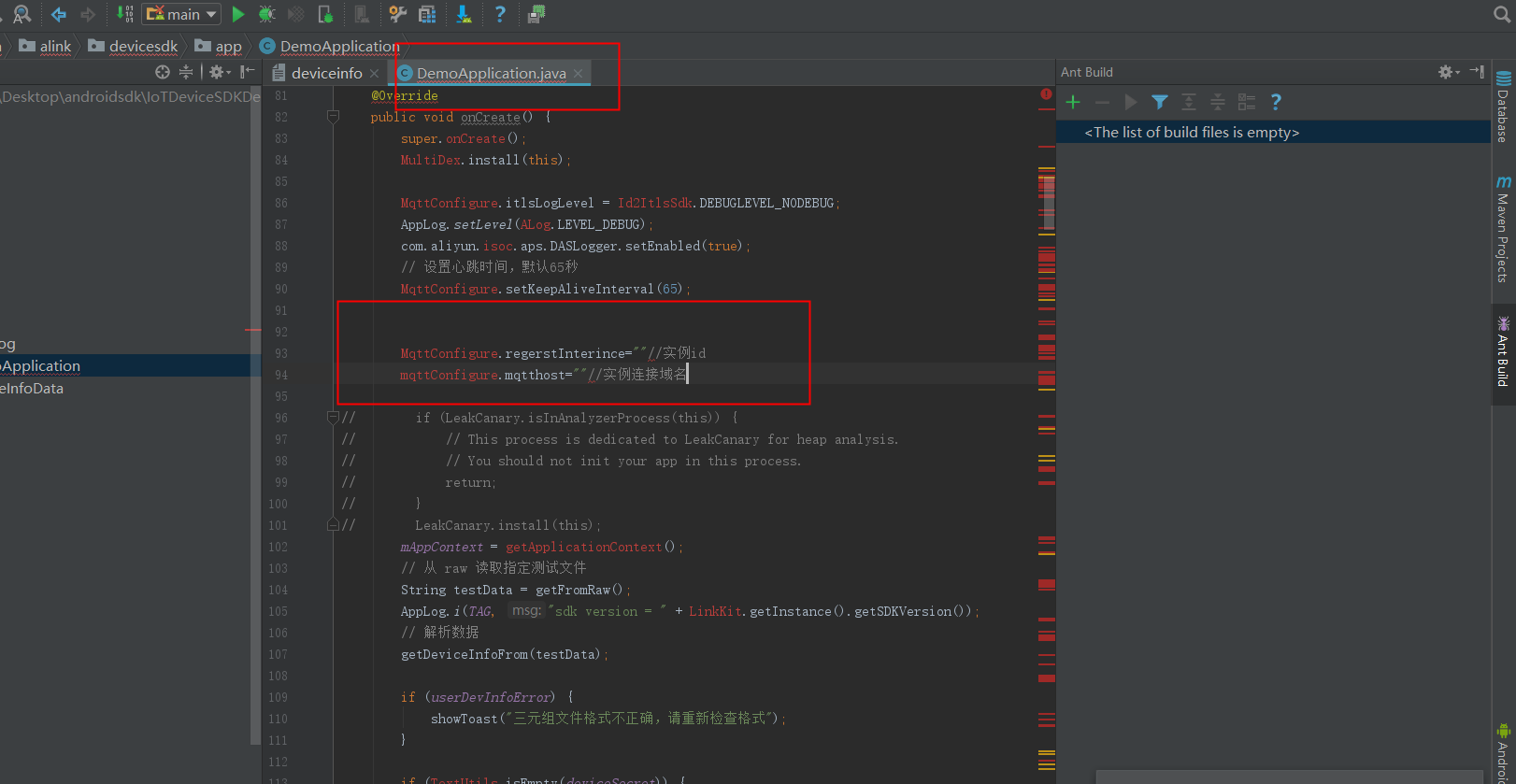Click the MultiDex.install(this) line

coord(485,160)
